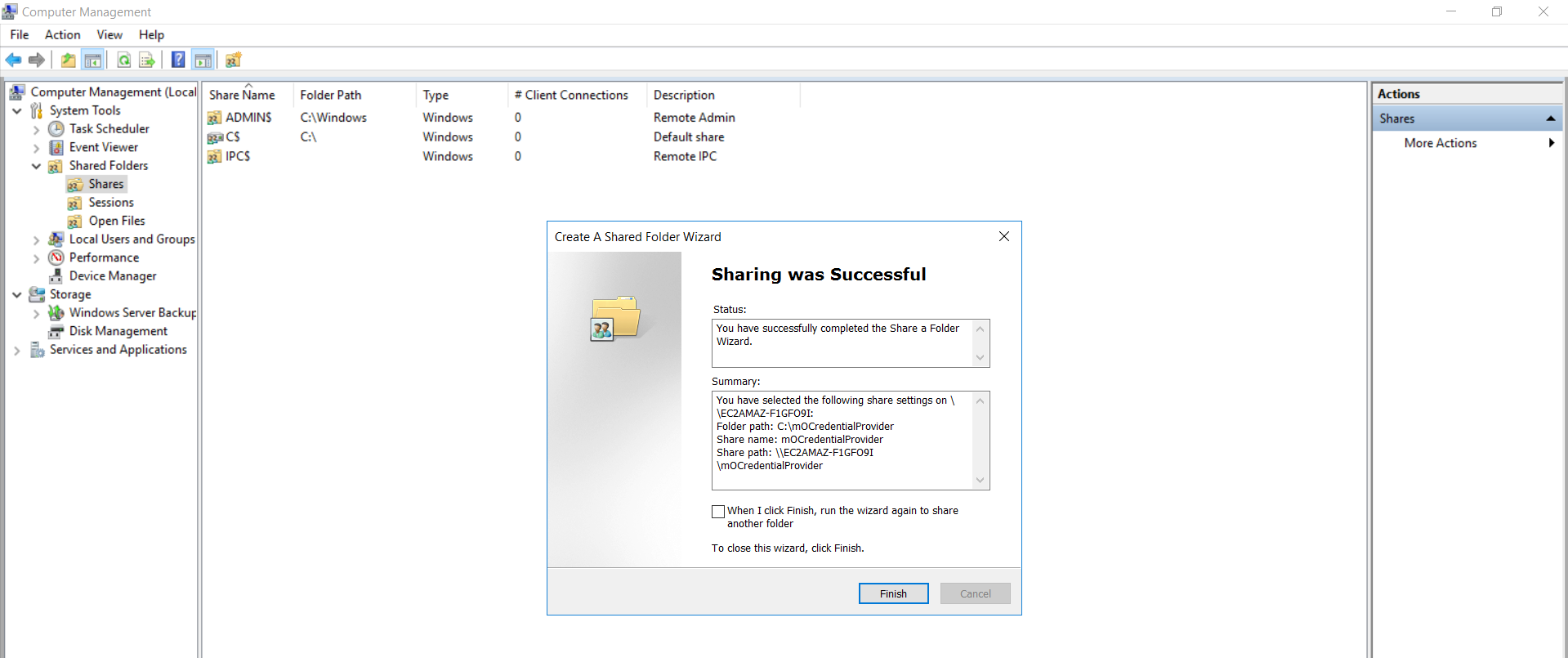
Task: Click the 'Default share' description cell
Action: [689, 137]
